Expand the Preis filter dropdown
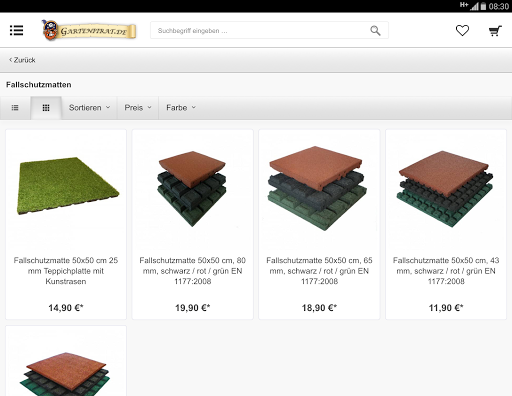 (138, 108)
